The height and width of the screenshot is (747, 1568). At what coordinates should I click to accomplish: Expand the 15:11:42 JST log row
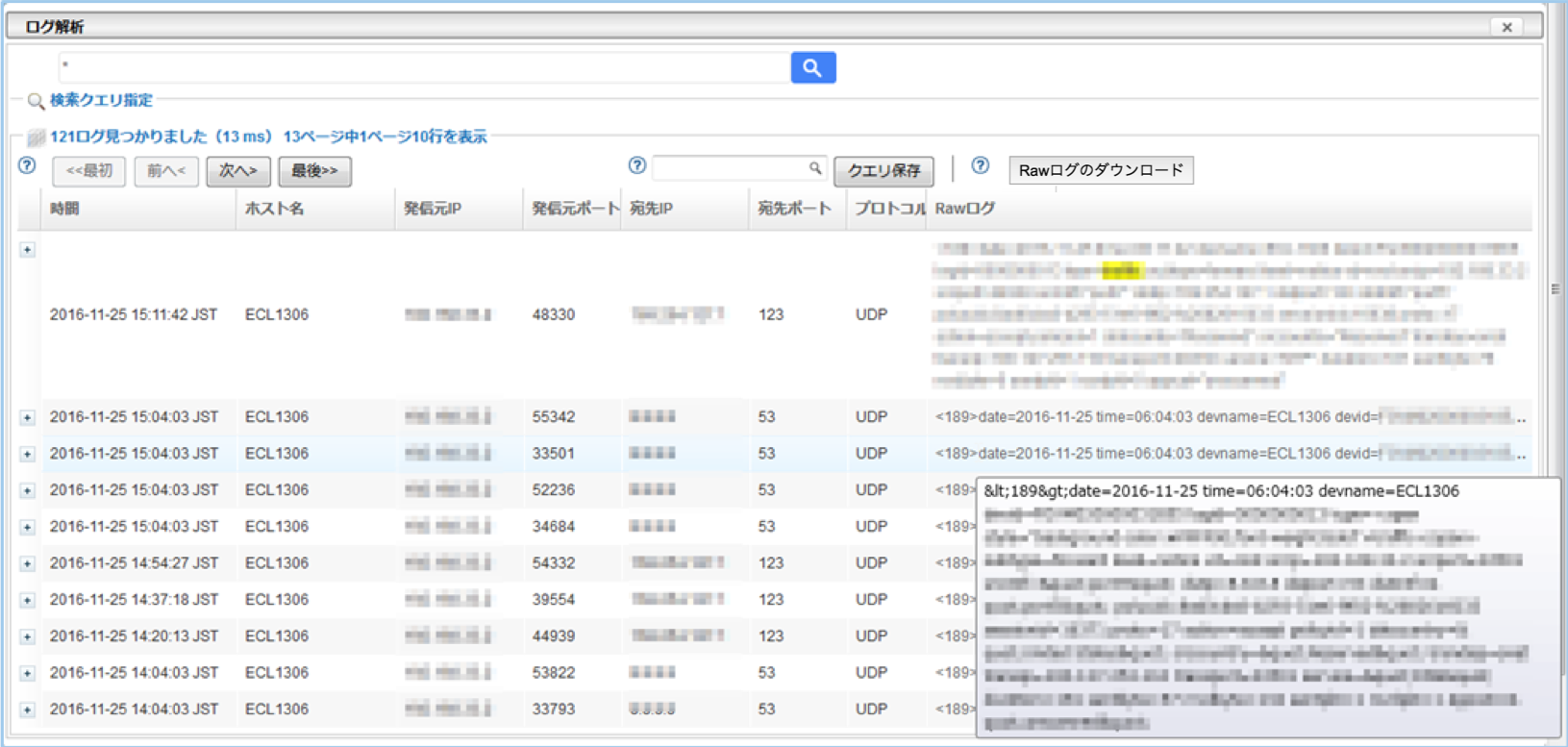(x=27, y=250)
